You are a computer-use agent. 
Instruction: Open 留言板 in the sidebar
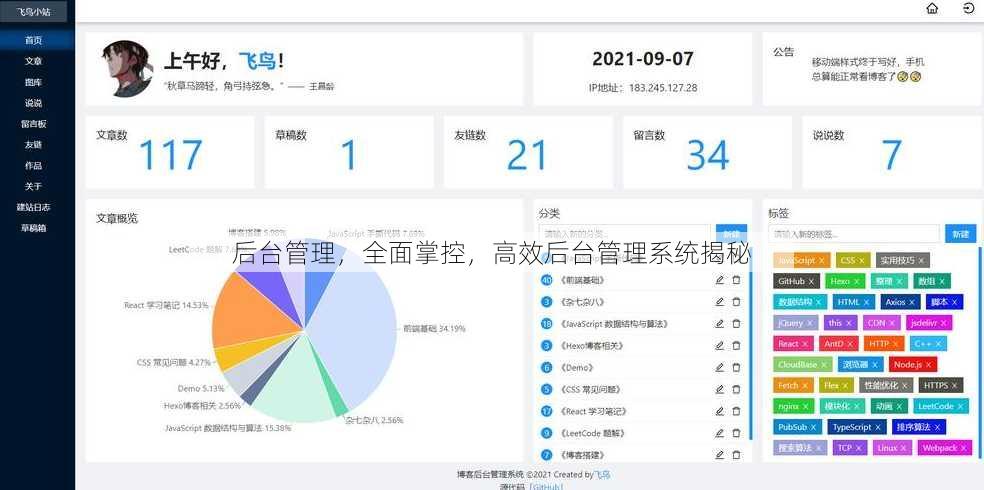34,124
